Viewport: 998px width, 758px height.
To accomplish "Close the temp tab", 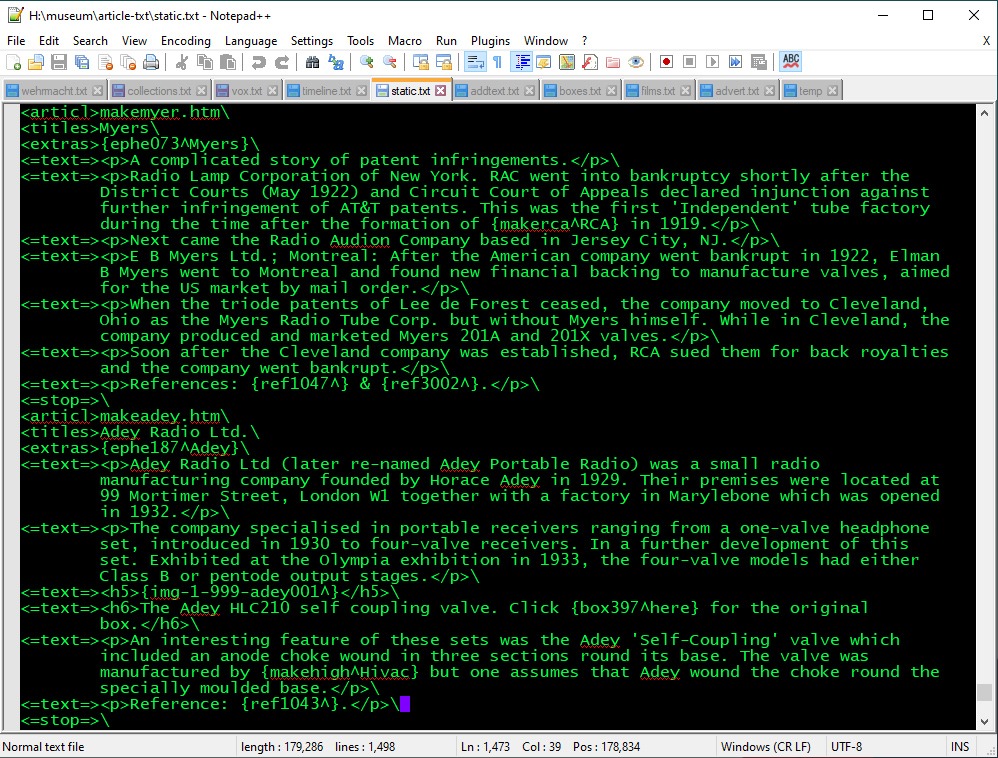I will point(833,91).
